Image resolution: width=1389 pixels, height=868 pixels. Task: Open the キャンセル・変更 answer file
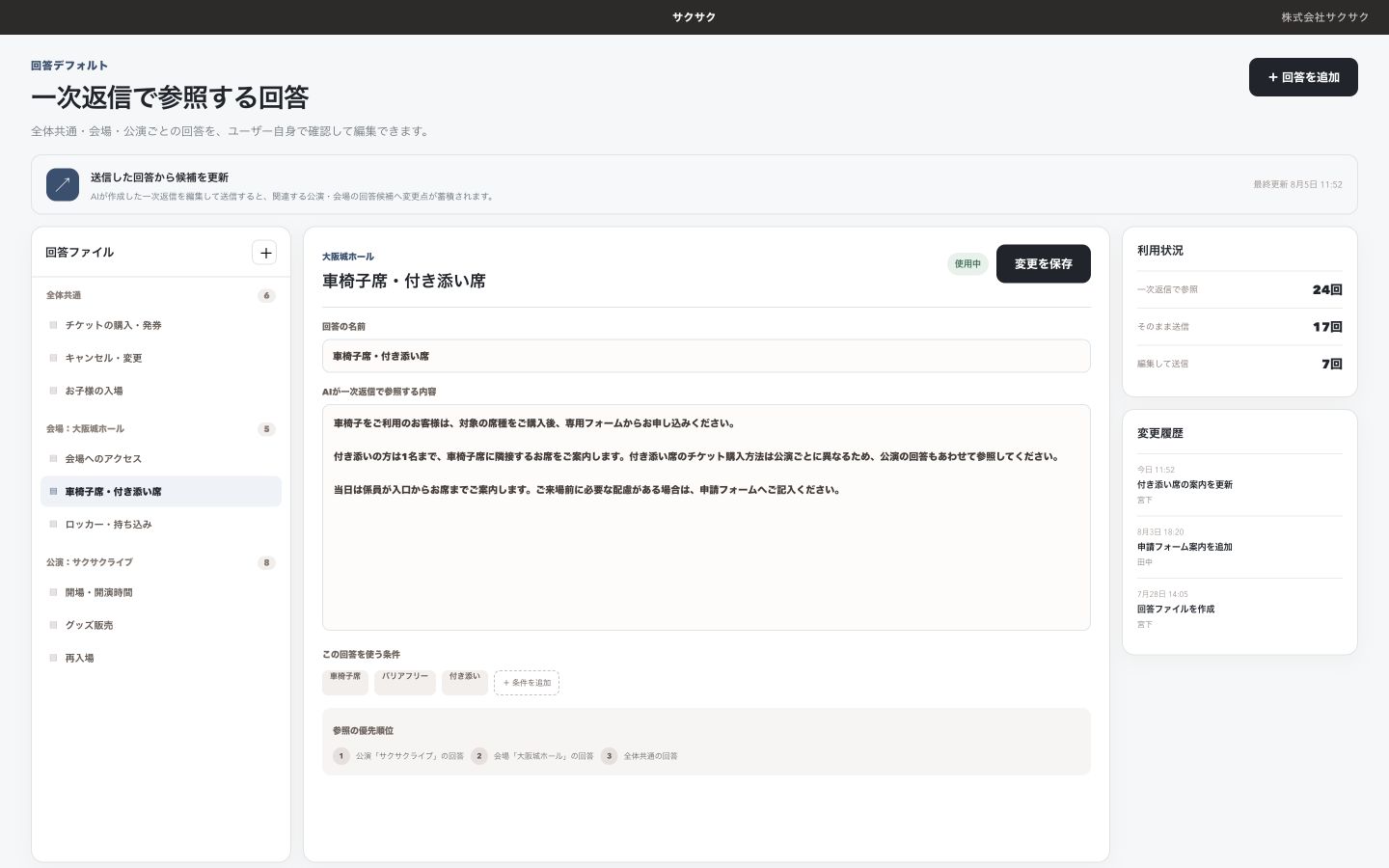161,358
